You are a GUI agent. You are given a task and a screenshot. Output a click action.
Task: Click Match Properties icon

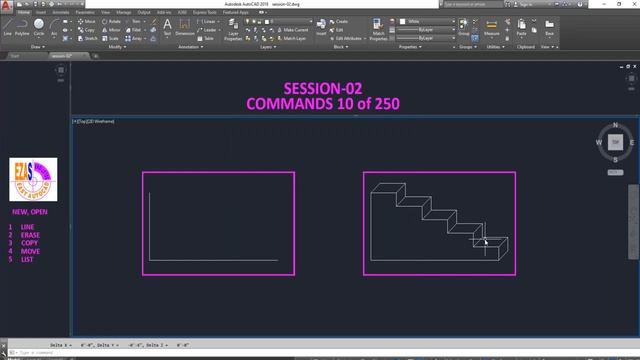click(378, 29)
